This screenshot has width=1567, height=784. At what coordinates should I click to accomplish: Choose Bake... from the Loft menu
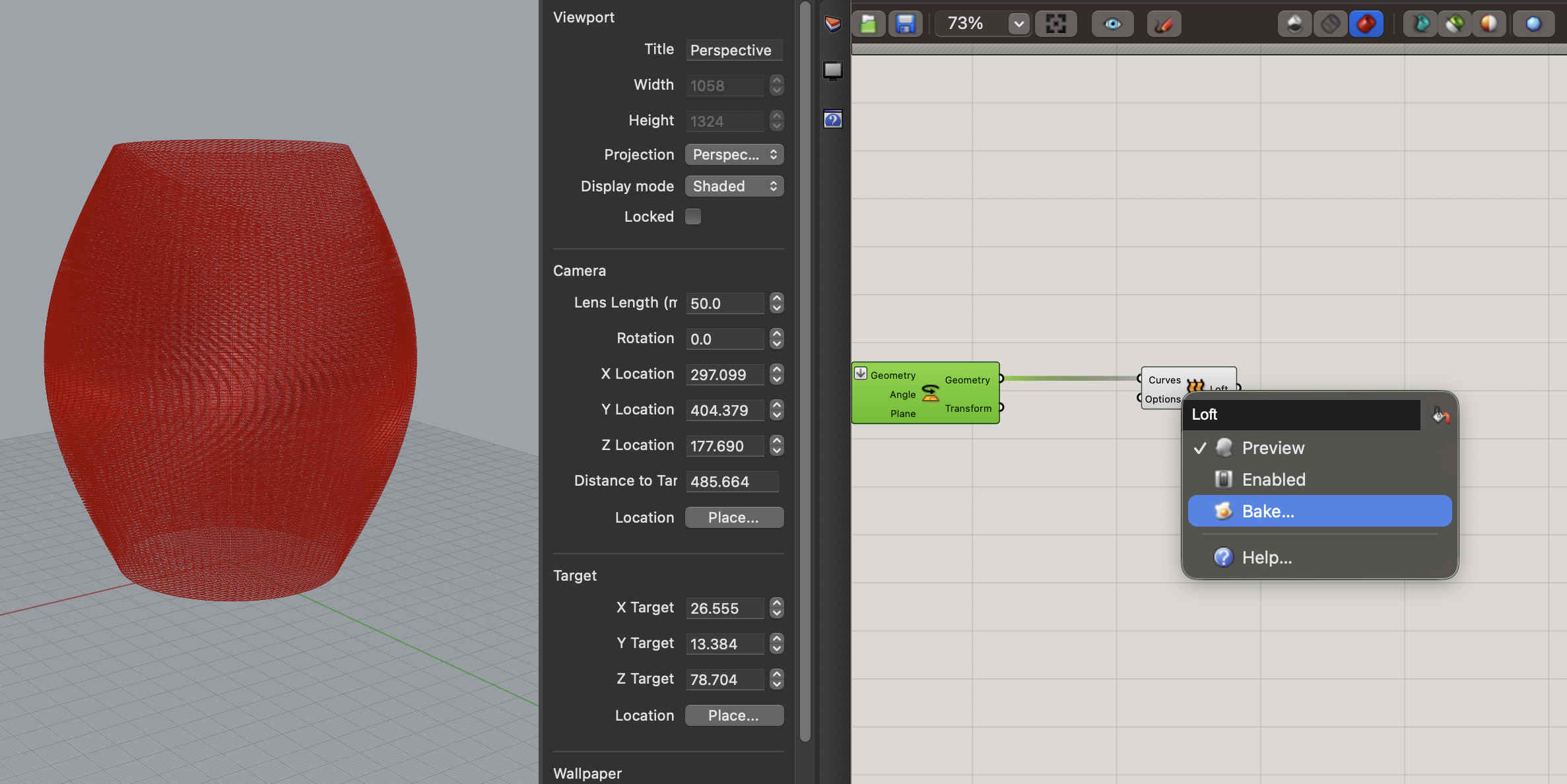1267,511
